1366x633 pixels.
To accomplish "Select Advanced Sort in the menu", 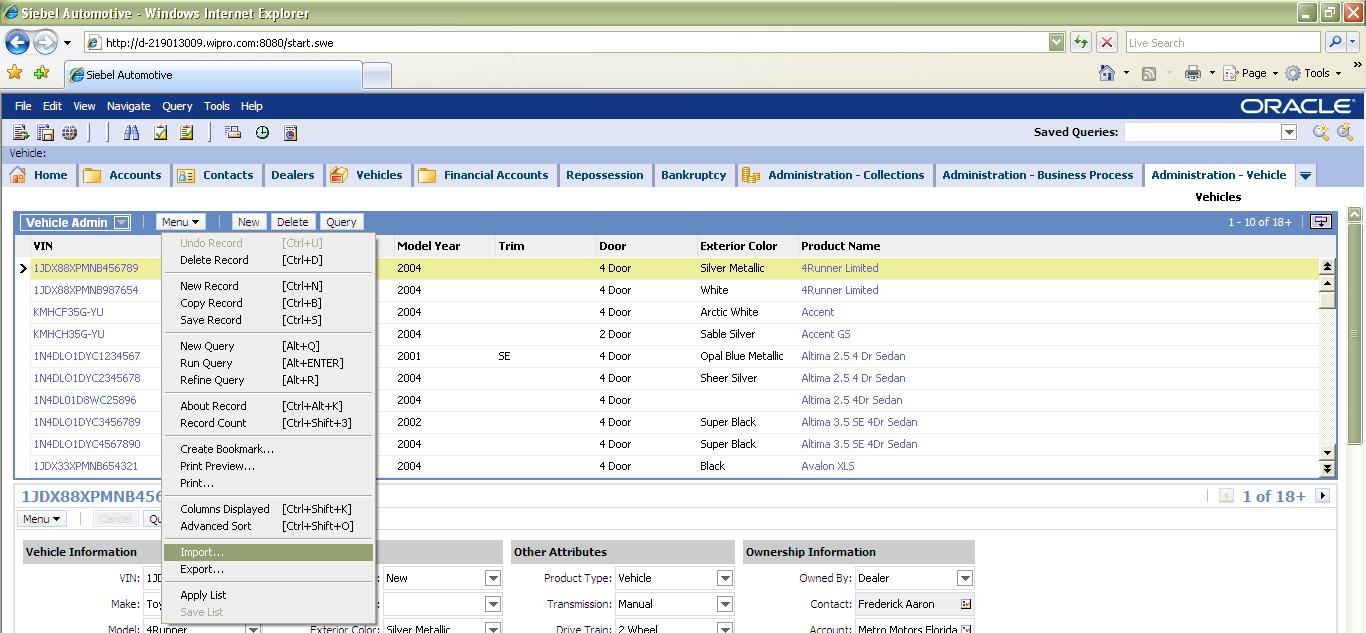I will (268, 526).
